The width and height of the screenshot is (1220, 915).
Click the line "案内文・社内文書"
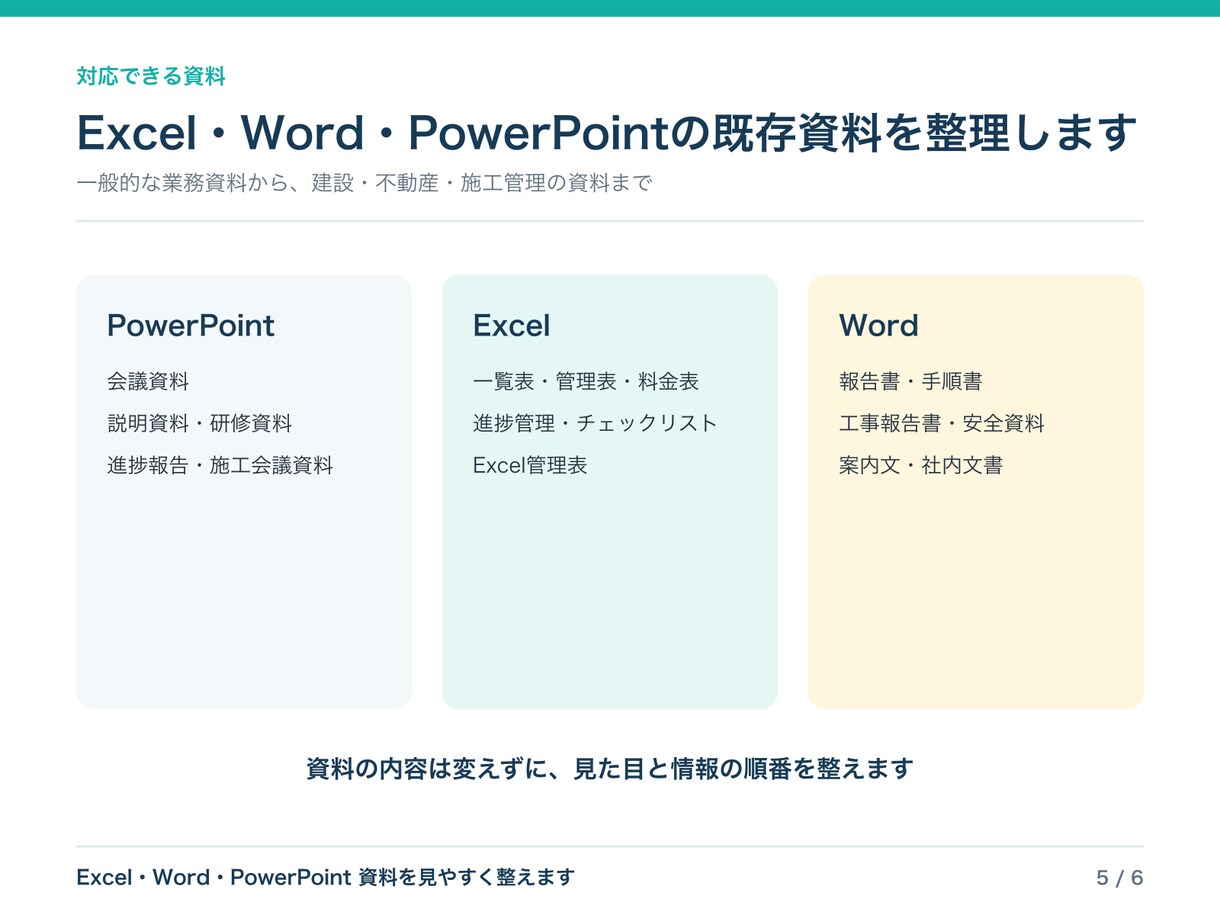click(x=921, y=465)
